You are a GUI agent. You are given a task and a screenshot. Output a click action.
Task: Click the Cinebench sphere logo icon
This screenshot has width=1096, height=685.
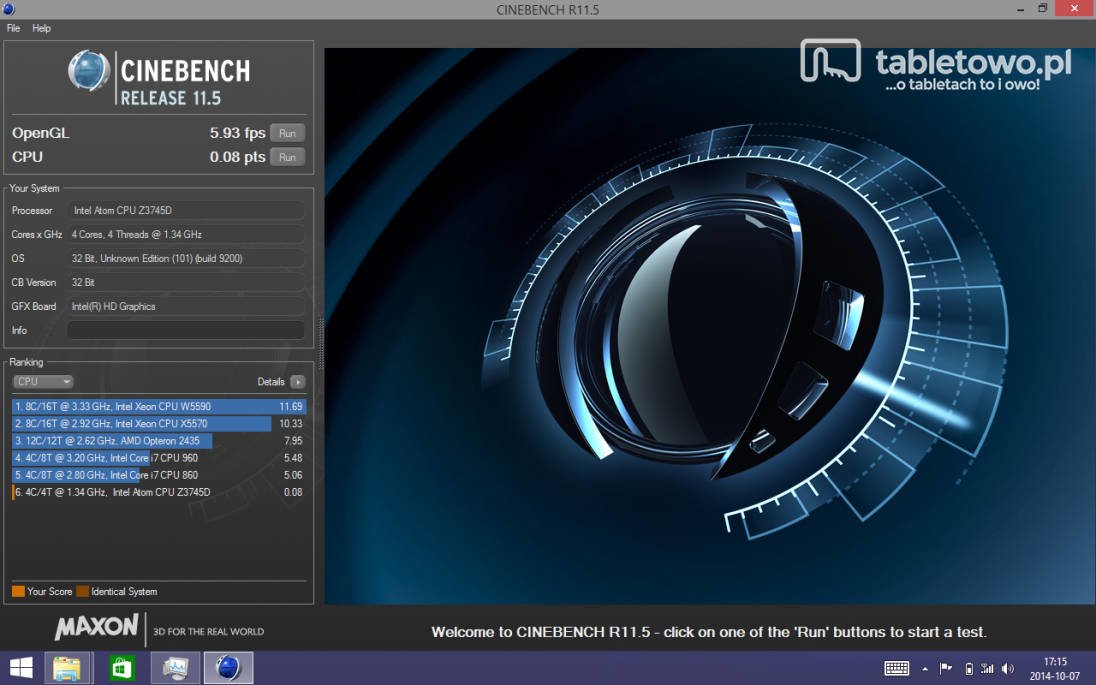(x=89, y=71)
